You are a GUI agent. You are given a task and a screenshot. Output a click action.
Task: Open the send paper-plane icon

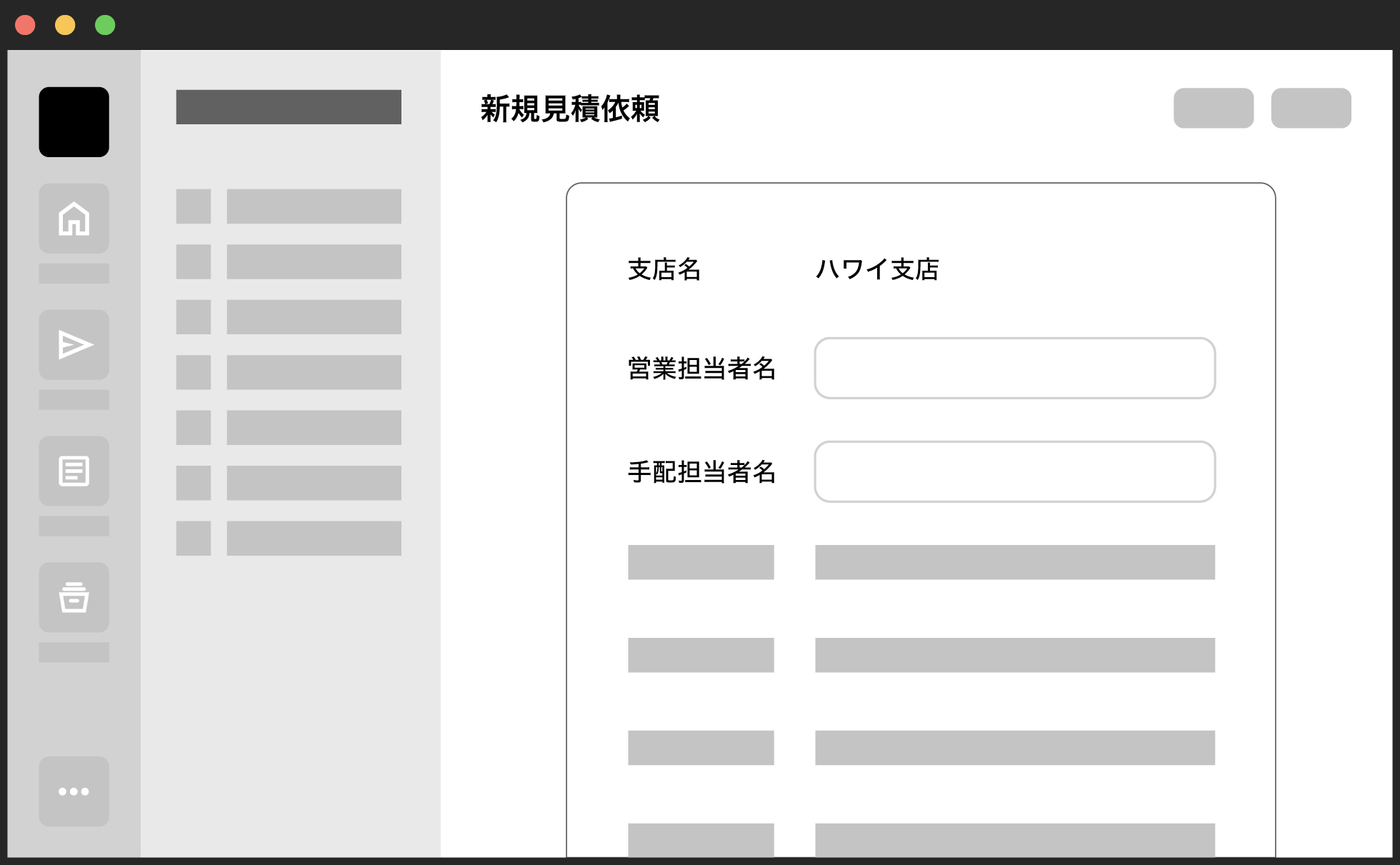coord(74,345)
